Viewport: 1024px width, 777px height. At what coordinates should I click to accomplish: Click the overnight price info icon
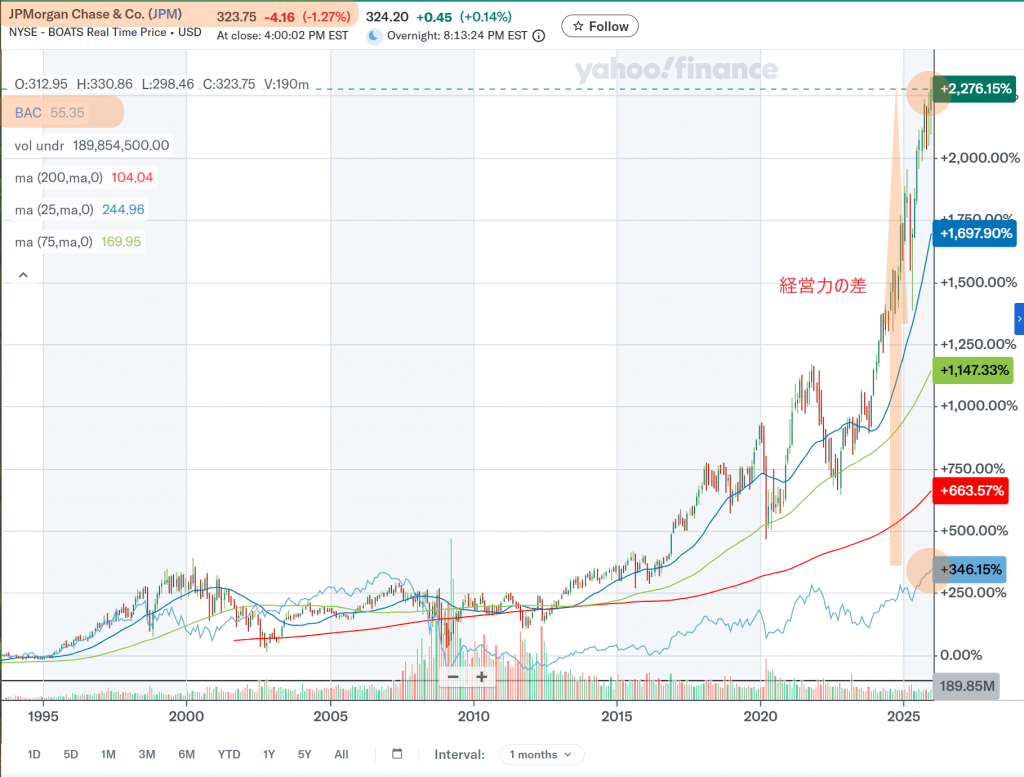(x=539, y=36)
